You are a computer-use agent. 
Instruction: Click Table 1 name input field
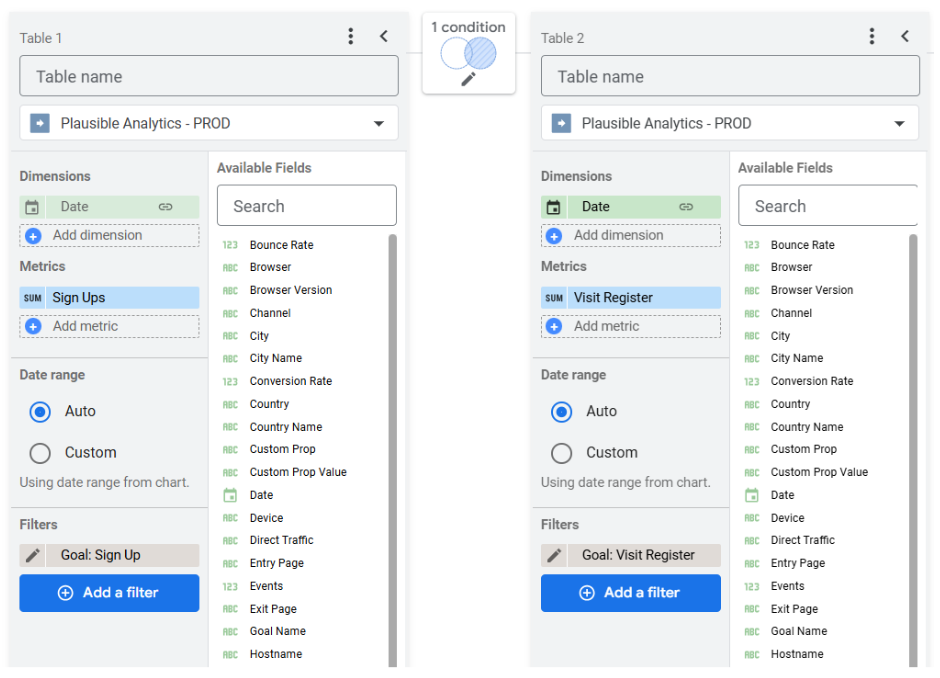(209, 76)
